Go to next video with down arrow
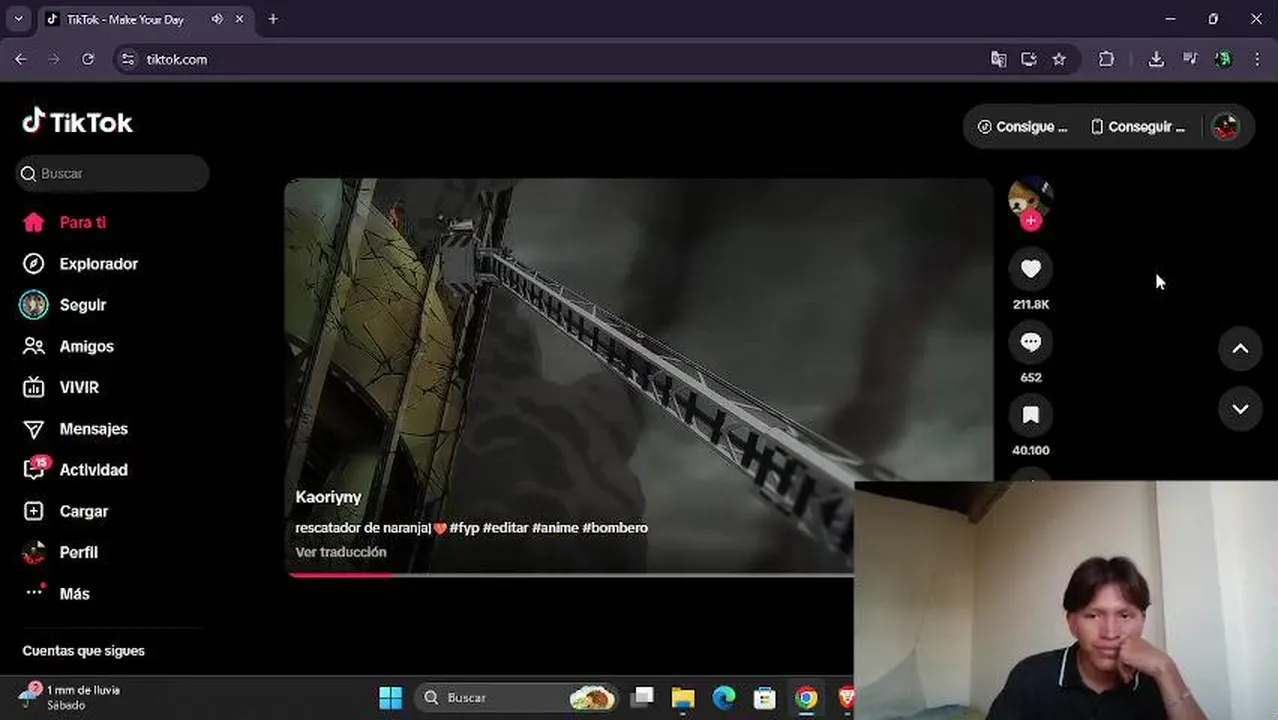This screenshot has width=1278, height=720. (1240, 409)
